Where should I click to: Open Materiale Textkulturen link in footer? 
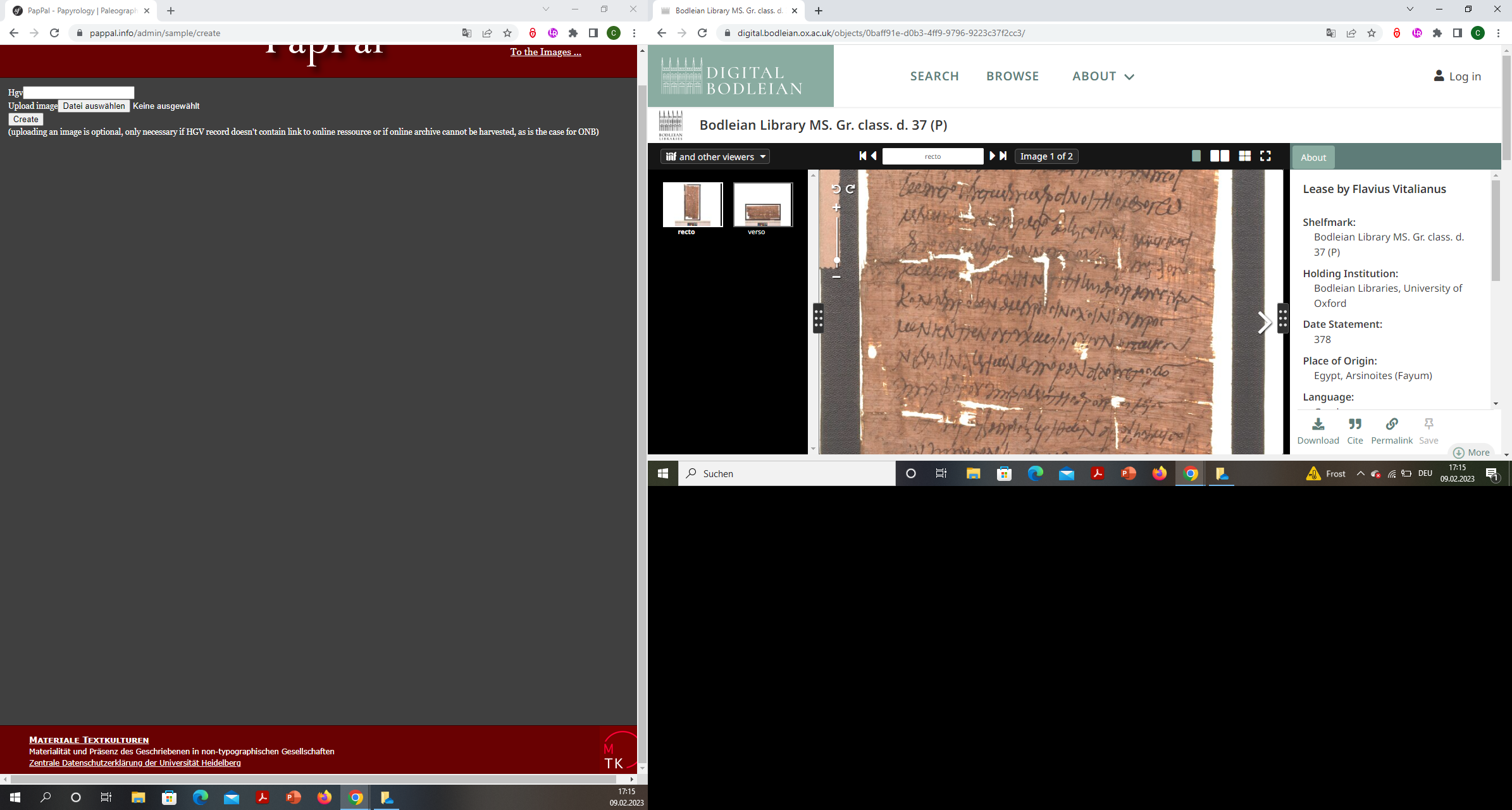pyautogui.click(x=89, y=740)
